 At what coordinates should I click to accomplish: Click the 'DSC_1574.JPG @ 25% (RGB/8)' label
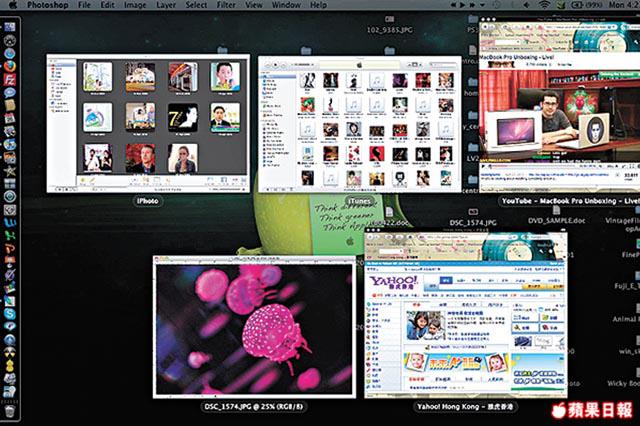(254, 406)
